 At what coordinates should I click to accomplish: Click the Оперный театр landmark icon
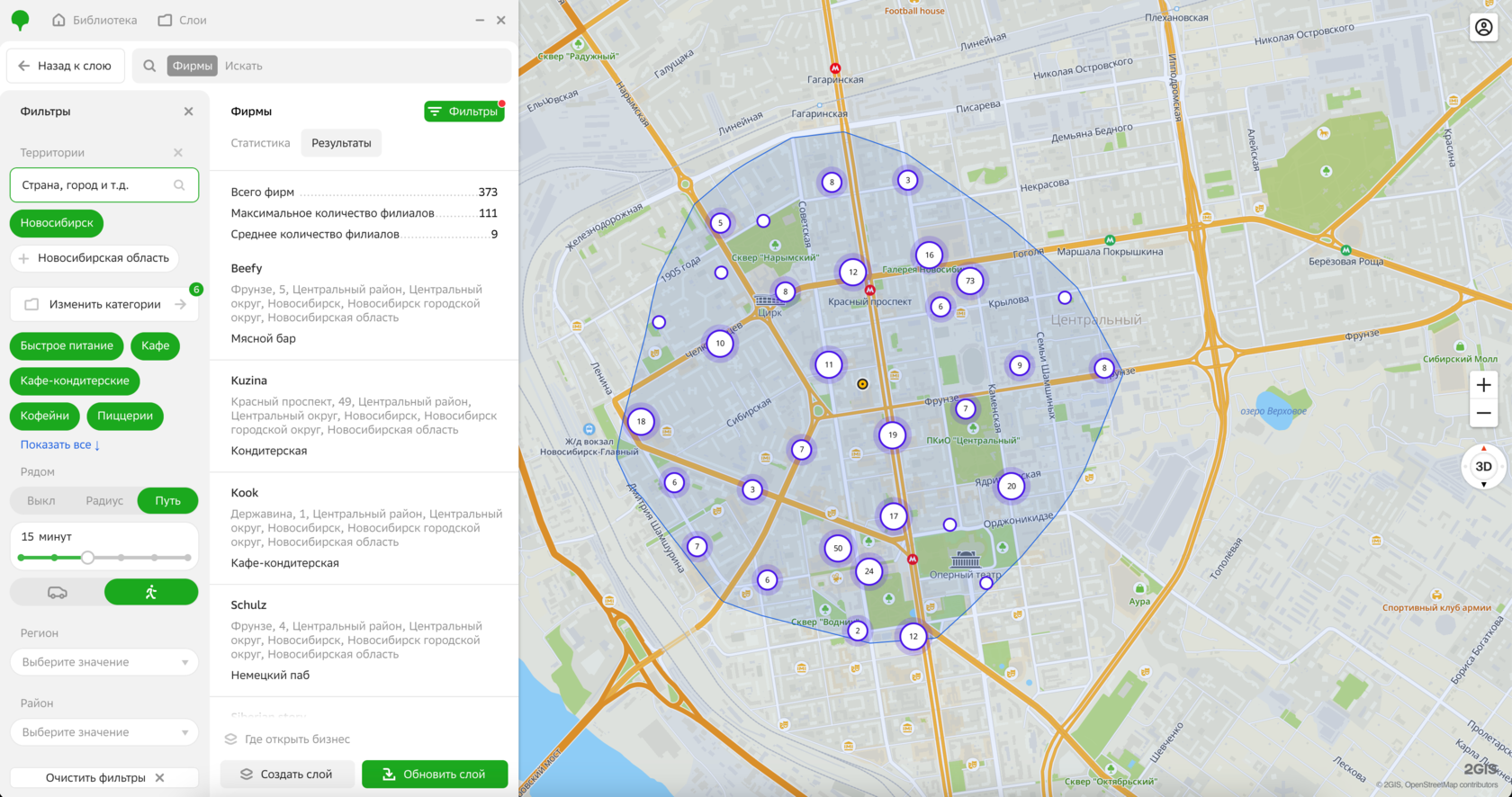coord(965,560)
